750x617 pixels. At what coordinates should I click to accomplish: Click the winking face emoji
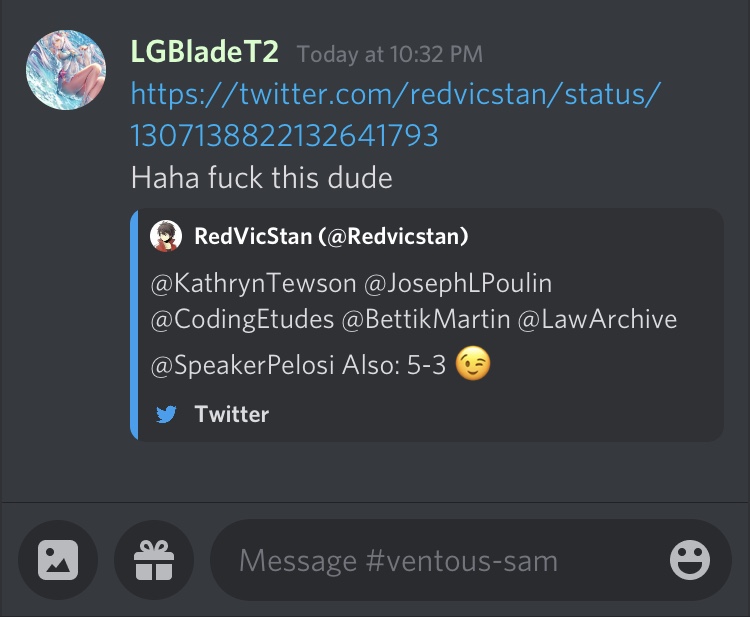pos(473,364)
